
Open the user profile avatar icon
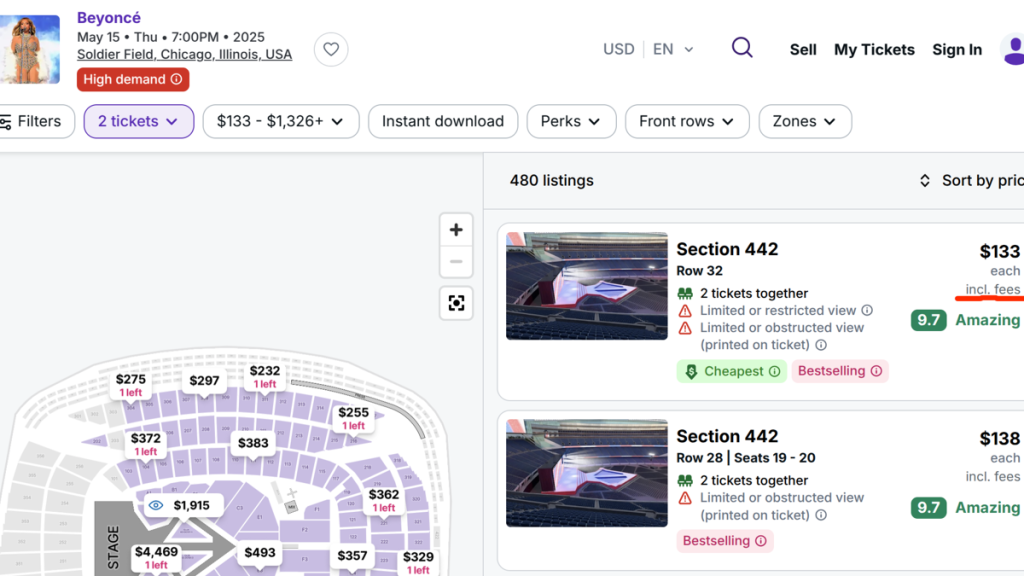(x=1012, y=49)
